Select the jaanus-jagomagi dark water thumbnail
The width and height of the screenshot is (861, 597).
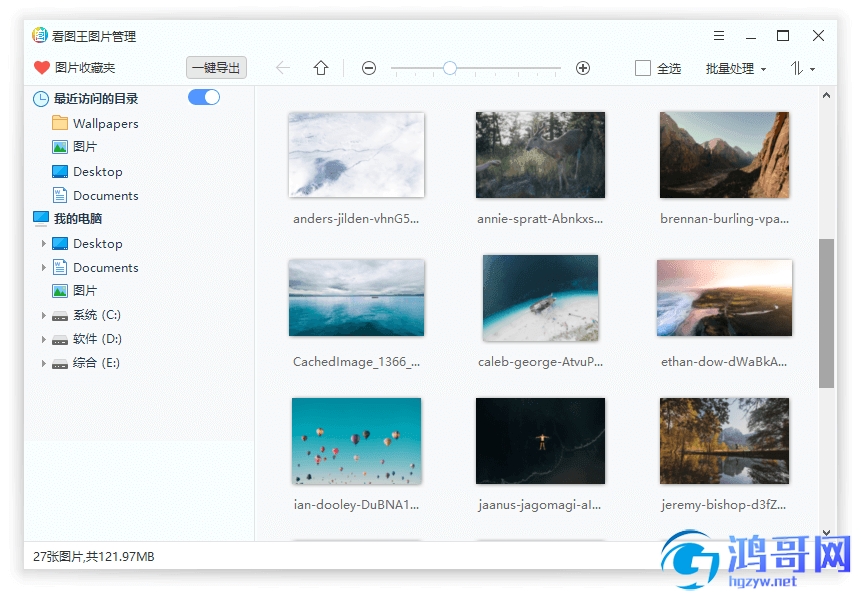point(540,441)
